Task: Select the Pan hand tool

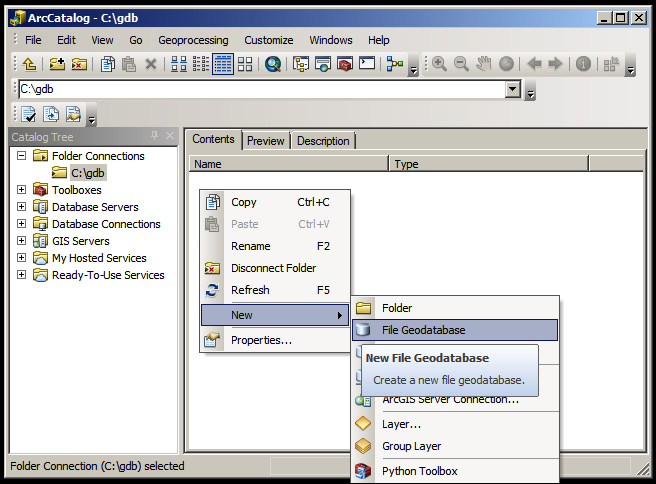Action: [484, 64]
